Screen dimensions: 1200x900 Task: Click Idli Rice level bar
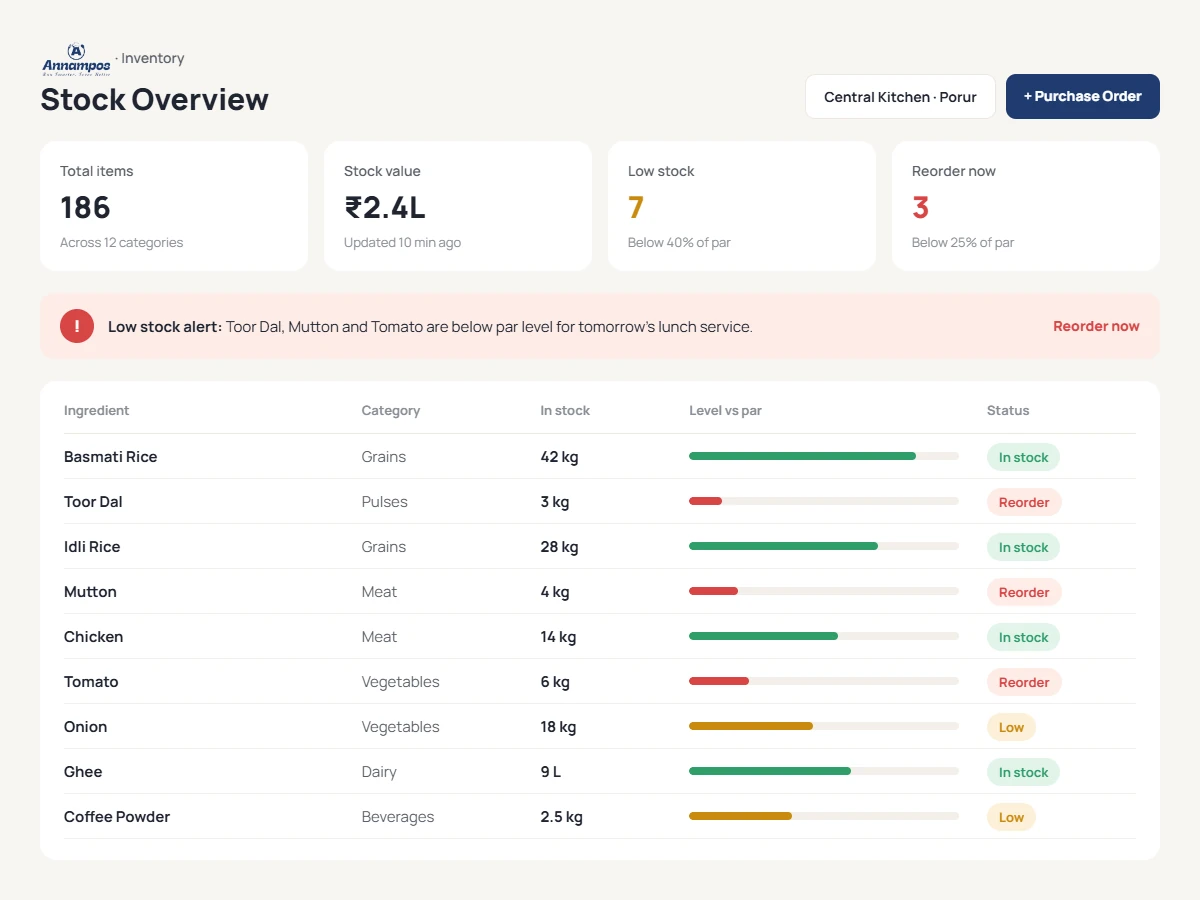point(824,546)
